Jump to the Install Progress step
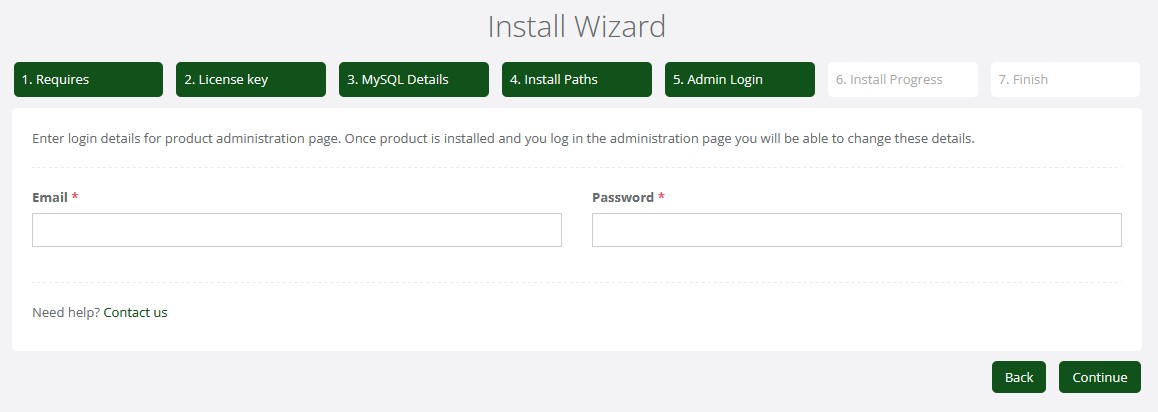 pos(902,79)
